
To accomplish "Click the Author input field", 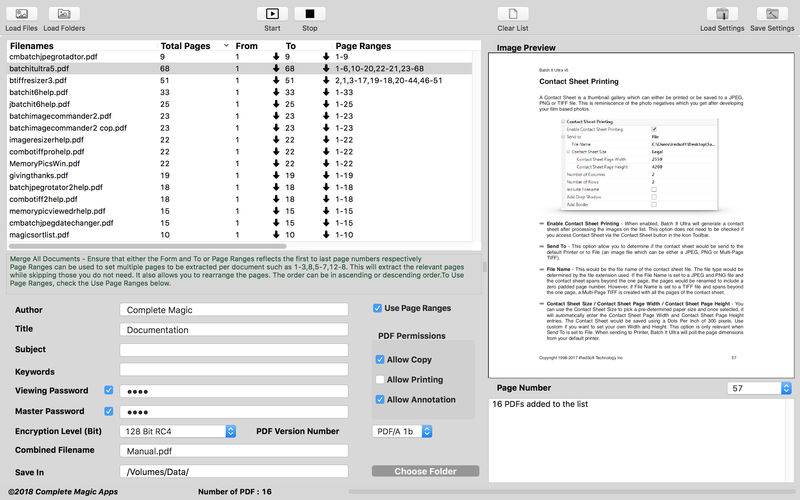I will click(x=234, y=310).
